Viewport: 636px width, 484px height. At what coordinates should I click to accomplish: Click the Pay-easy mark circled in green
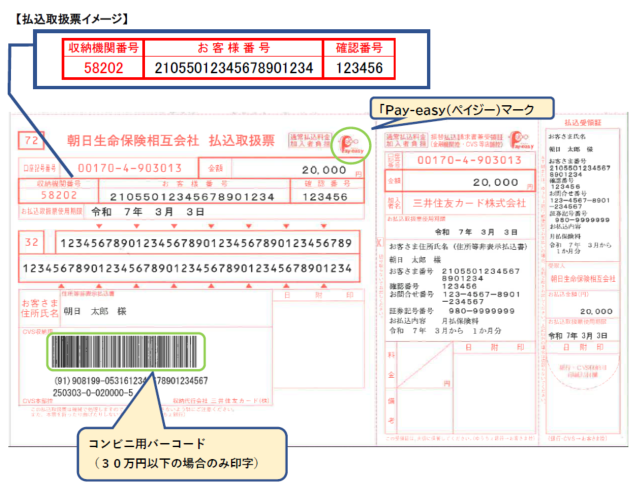coord(351,145)
